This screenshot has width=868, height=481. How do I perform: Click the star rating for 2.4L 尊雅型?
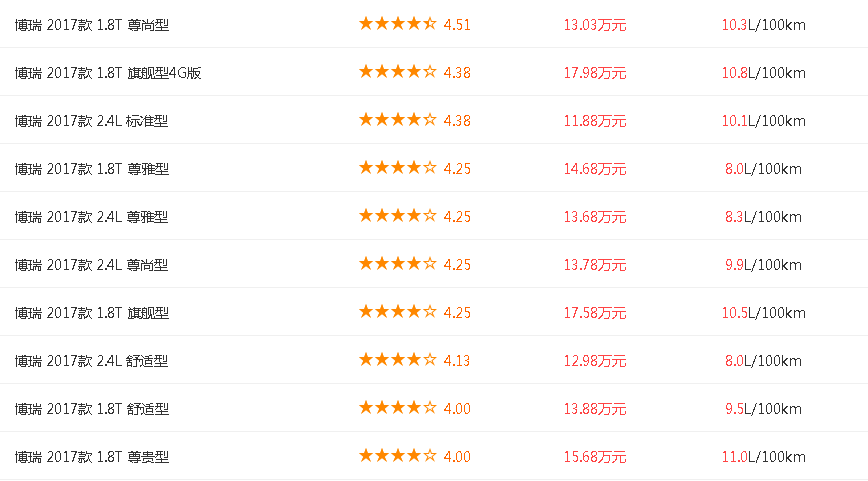(398, 216)
